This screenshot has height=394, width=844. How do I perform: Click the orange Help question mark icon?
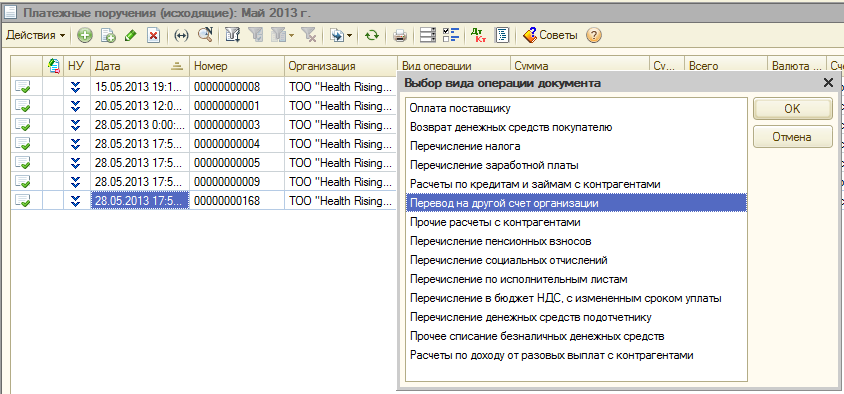pos(593,36)
